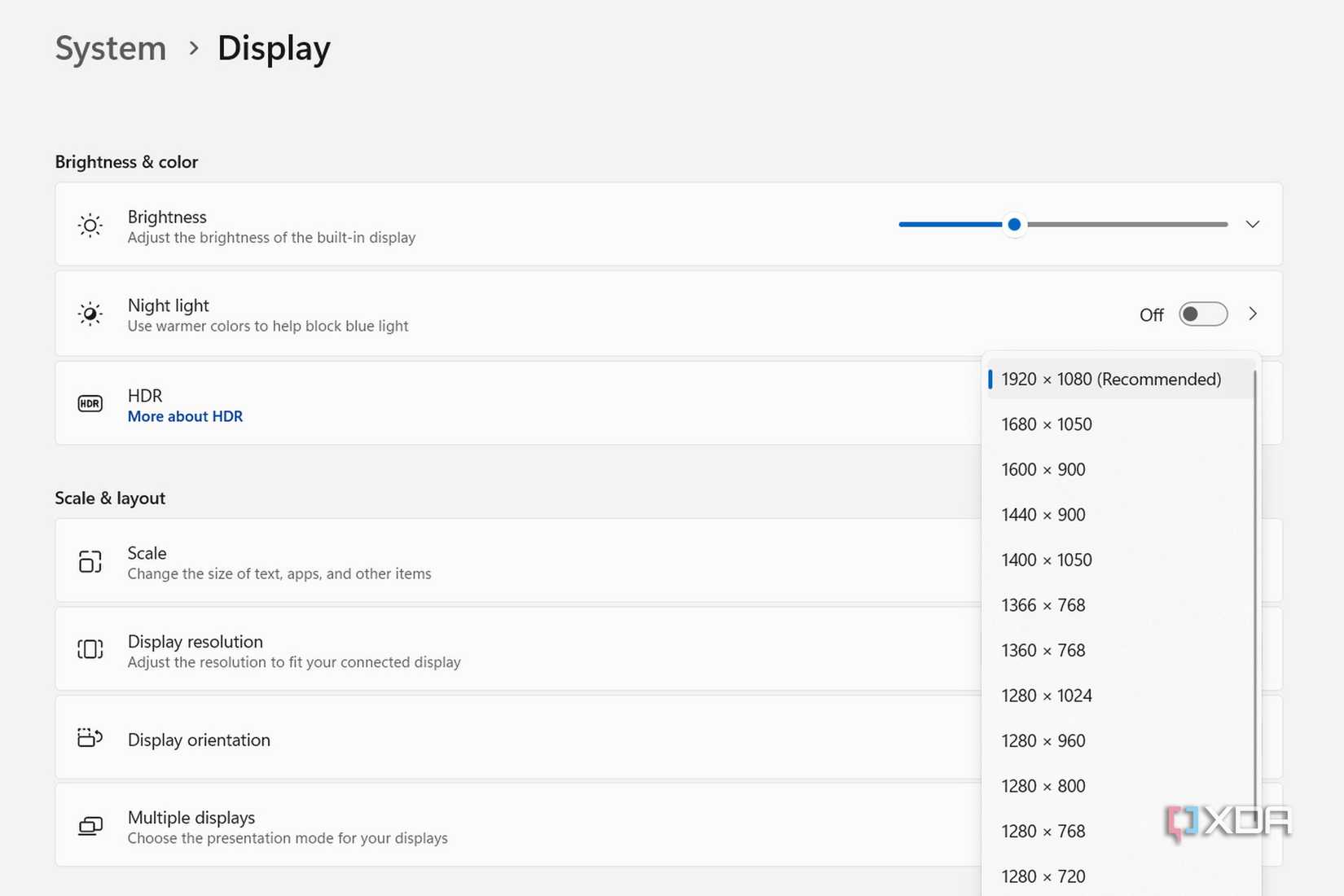Click the HDR badge icon
Image resolution: width=1344 pixels, height=896 pixels.
click(x=90, y=403)
